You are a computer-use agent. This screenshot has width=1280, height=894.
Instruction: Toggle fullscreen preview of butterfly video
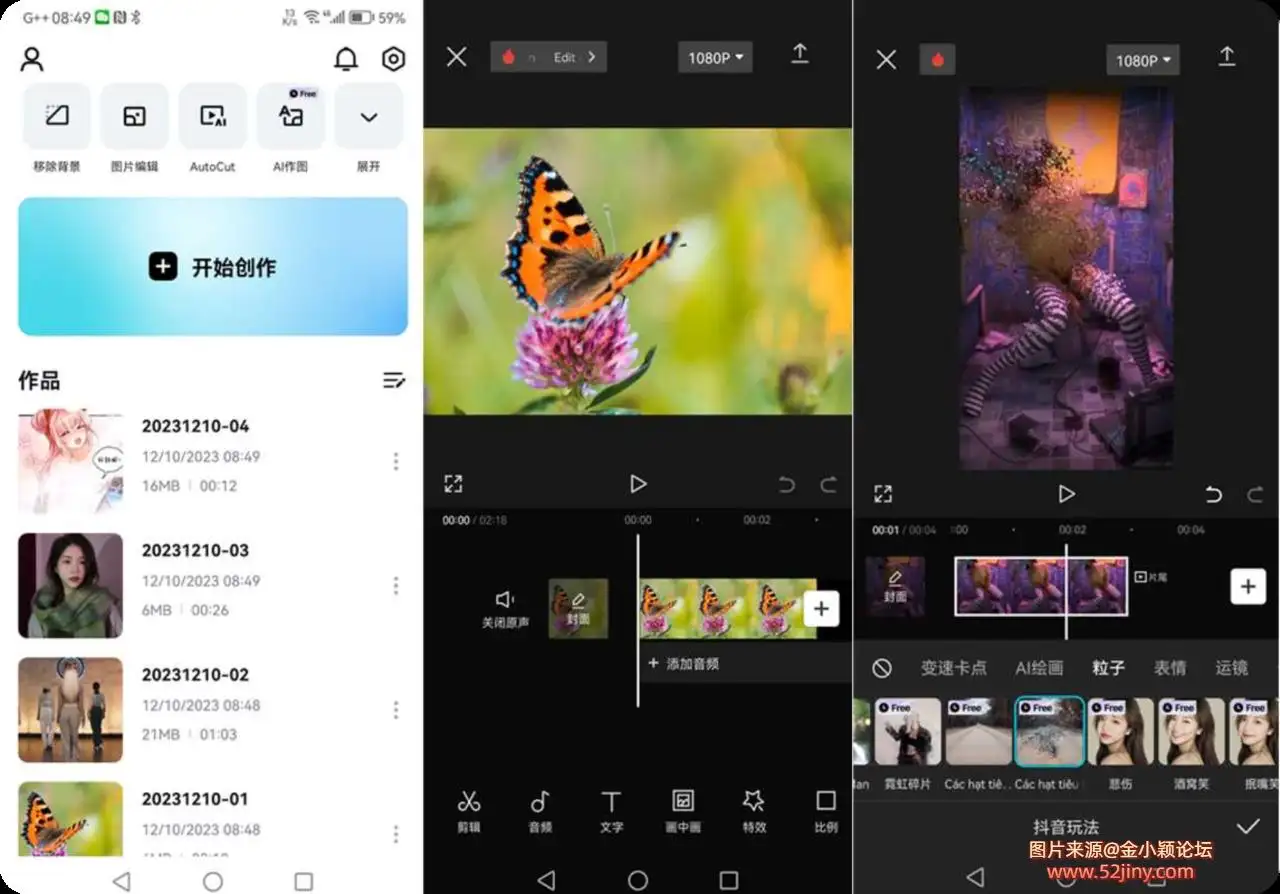pyautogui.click(x=453, y=484)
